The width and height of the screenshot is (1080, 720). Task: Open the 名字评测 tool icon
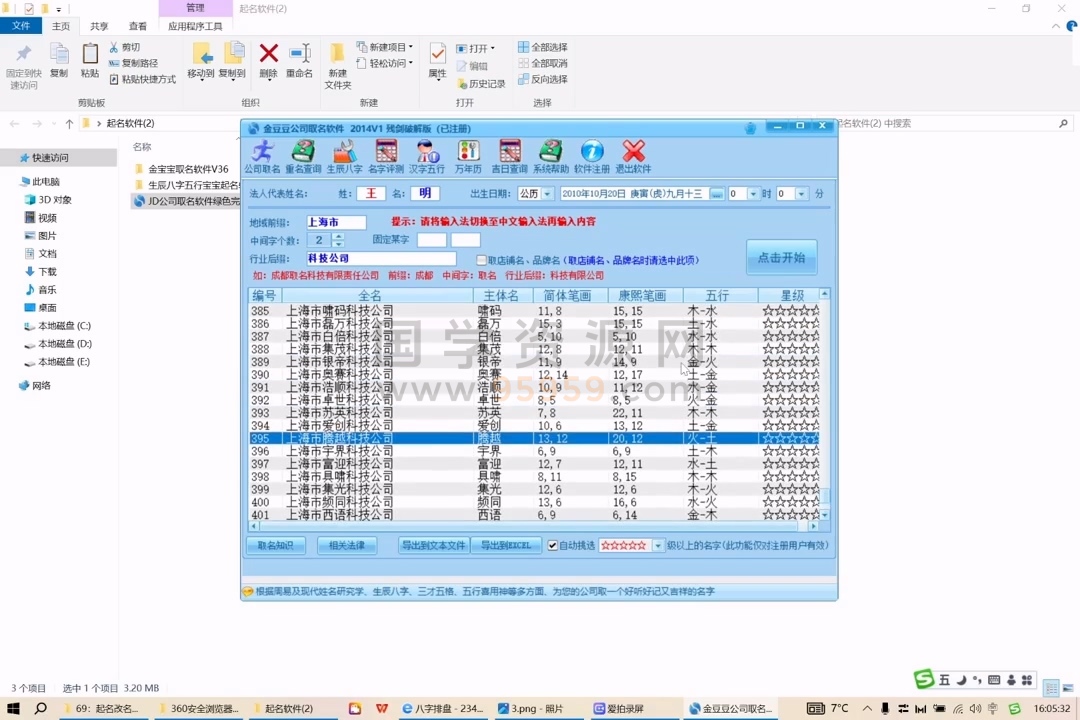point(386,156)
